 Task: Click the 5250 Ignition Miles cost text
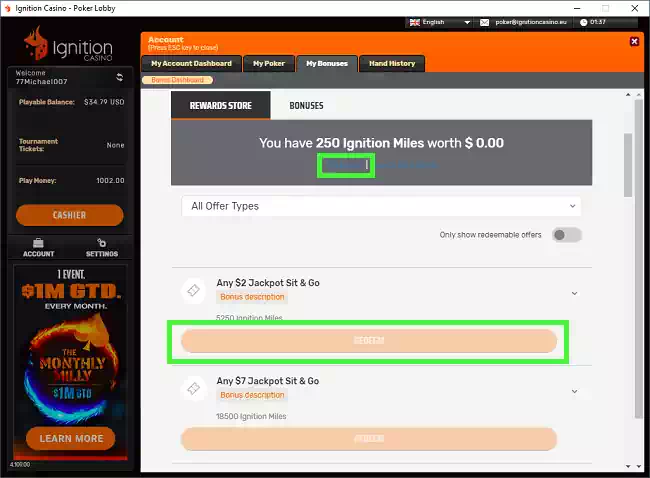click(x=249, y=318)
